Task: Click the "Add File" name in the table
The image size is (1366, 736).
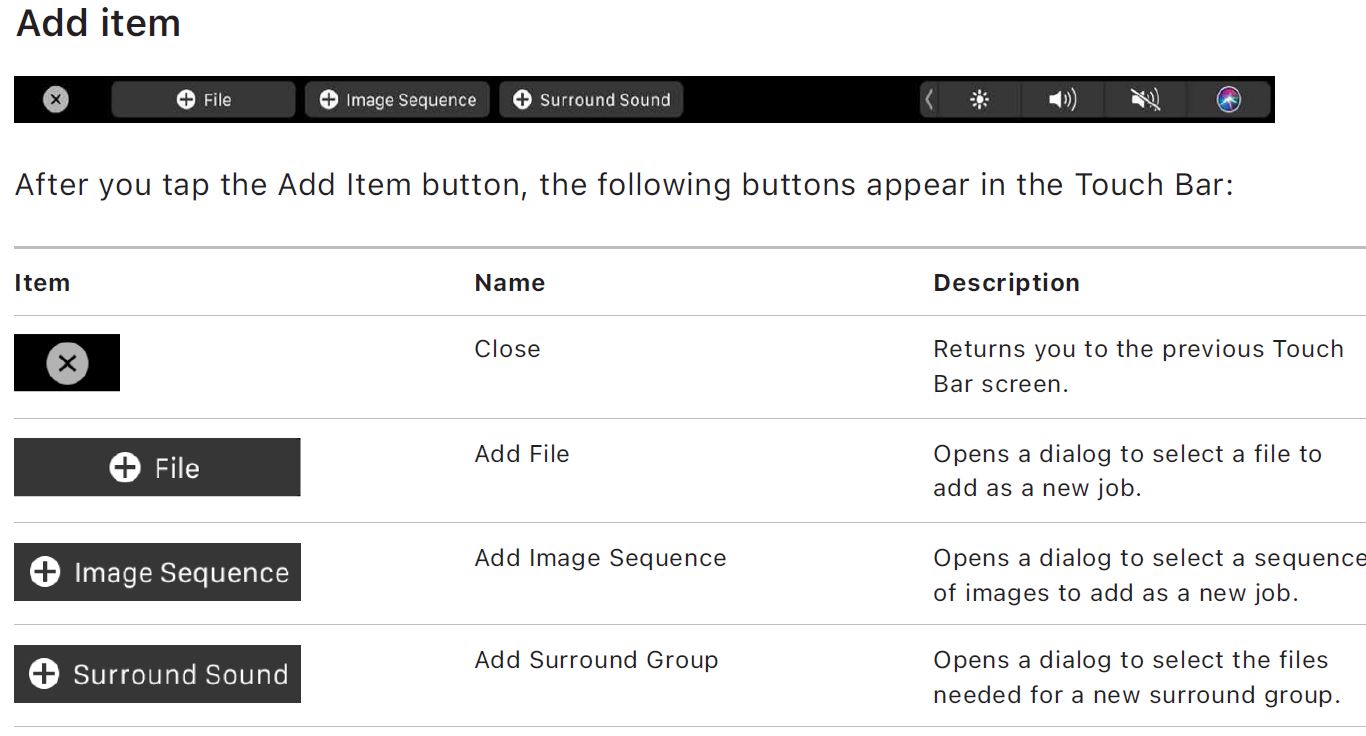Action: 522,454
